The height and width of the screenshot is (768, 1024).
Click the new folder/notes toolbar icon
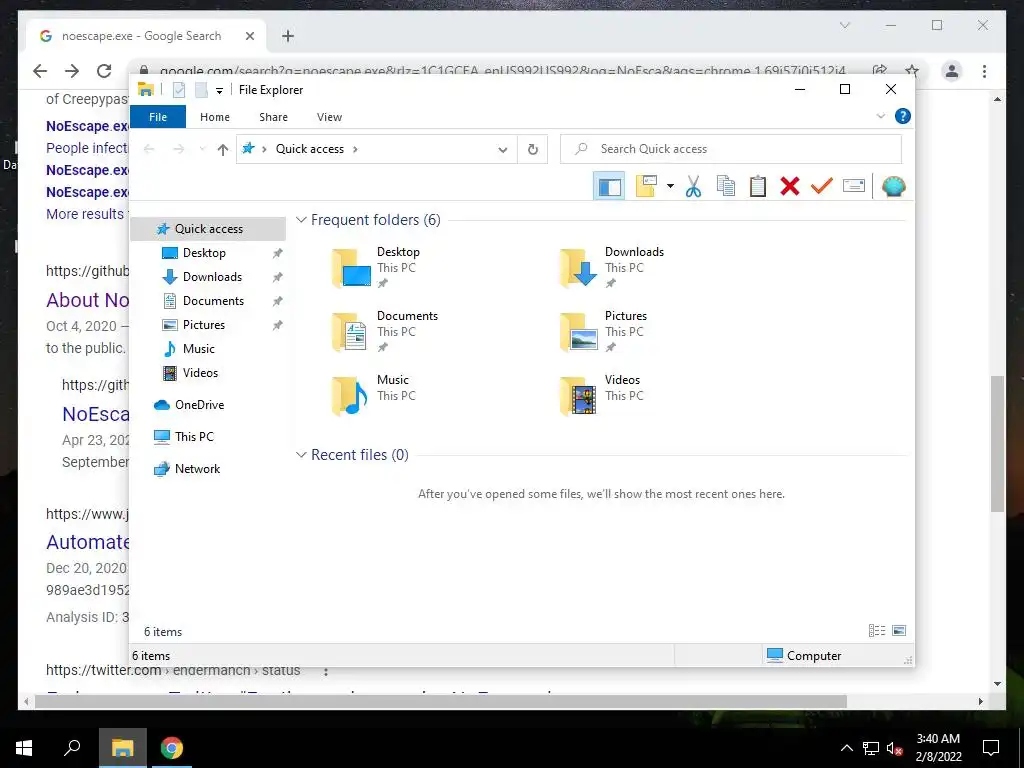point(646,187)
